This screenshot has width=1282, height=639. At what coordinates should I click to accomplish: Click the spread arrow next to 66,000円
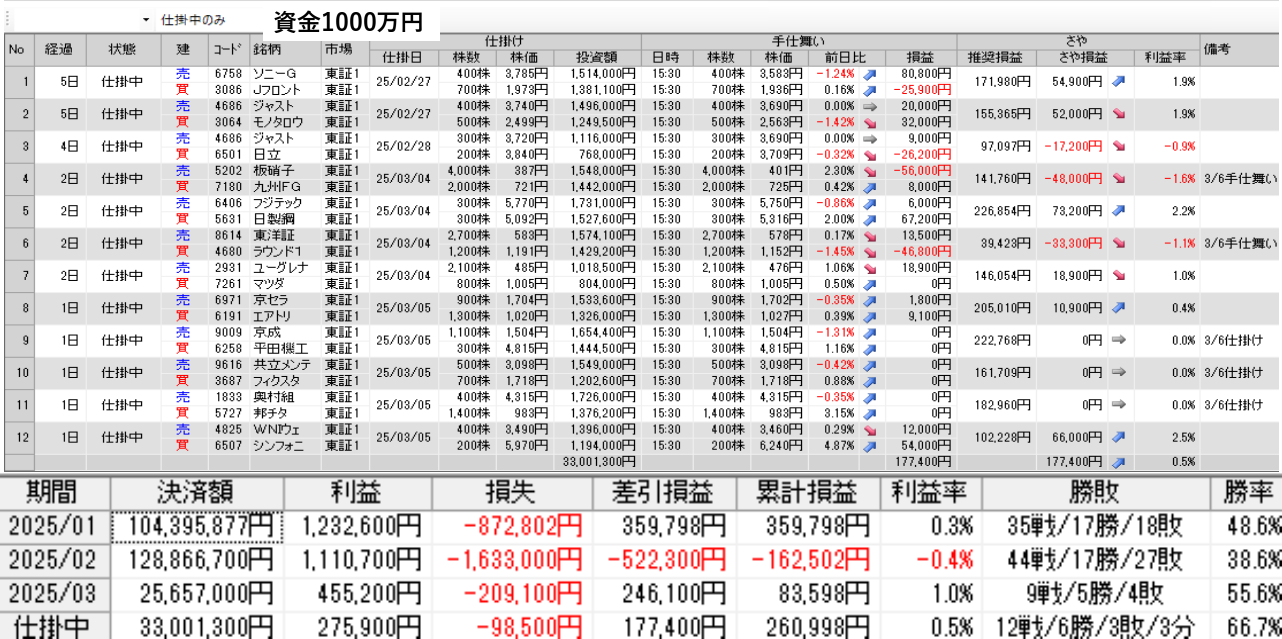tap(1118, 437)
